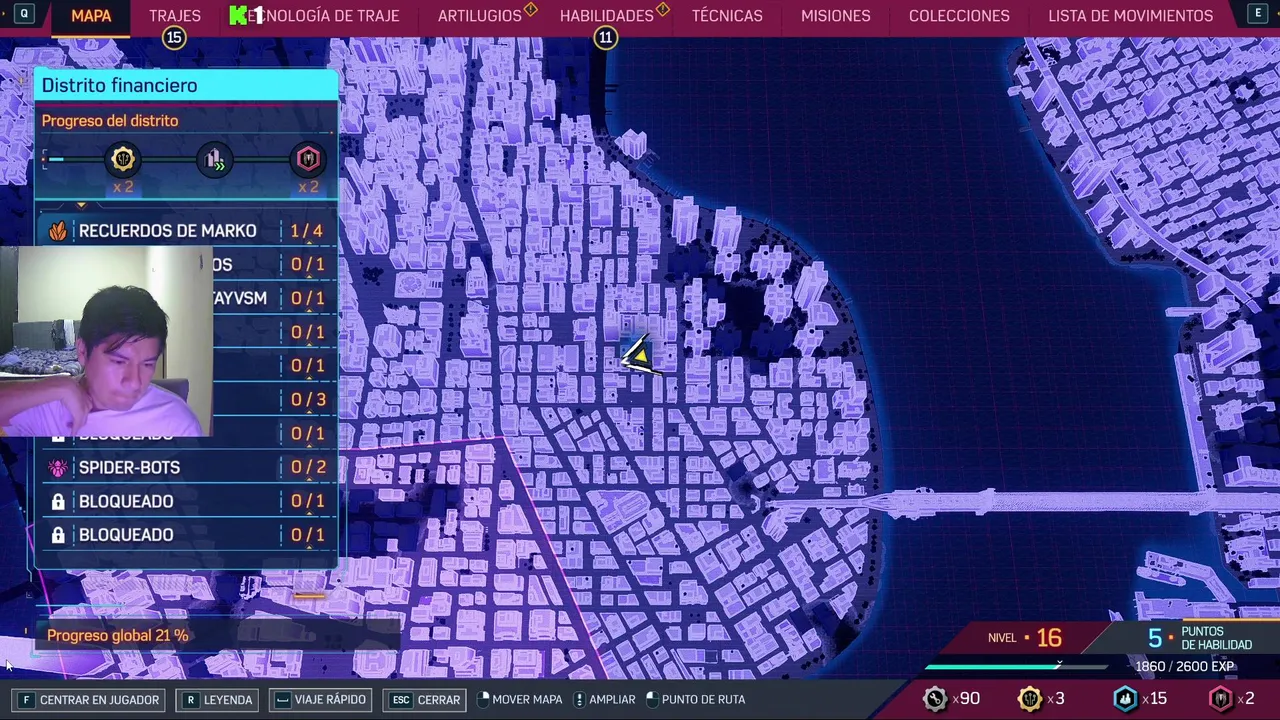Click the AMPLIAR zoom hint
Image resolution: width=1280 pixels, height=720 pixels.
tap(605, 700)
